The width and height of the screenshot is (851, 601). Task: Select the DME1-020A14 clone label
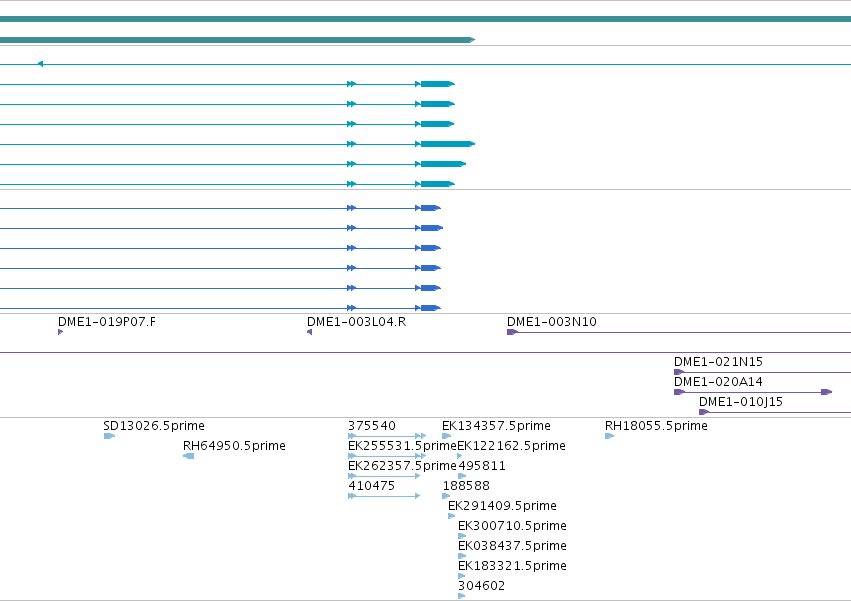[718, 382]
